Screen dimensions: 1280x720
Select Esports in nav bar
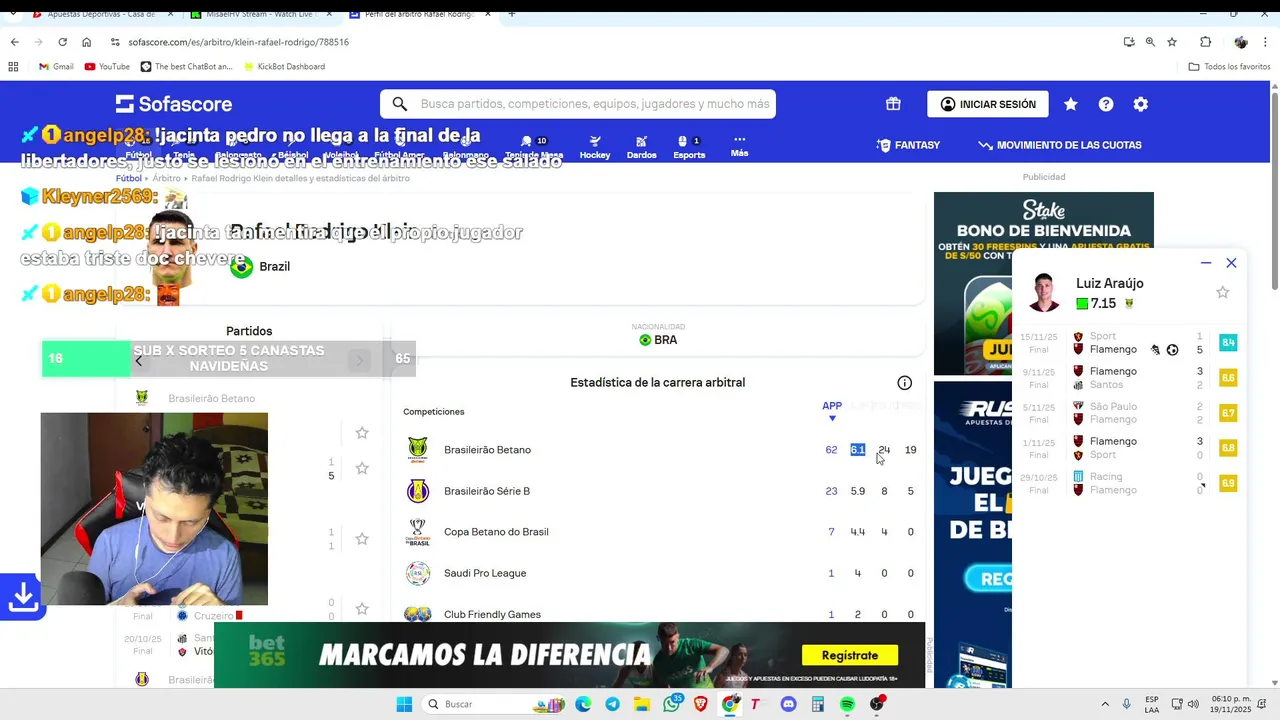pyautogui.click(x=689, y=147)
